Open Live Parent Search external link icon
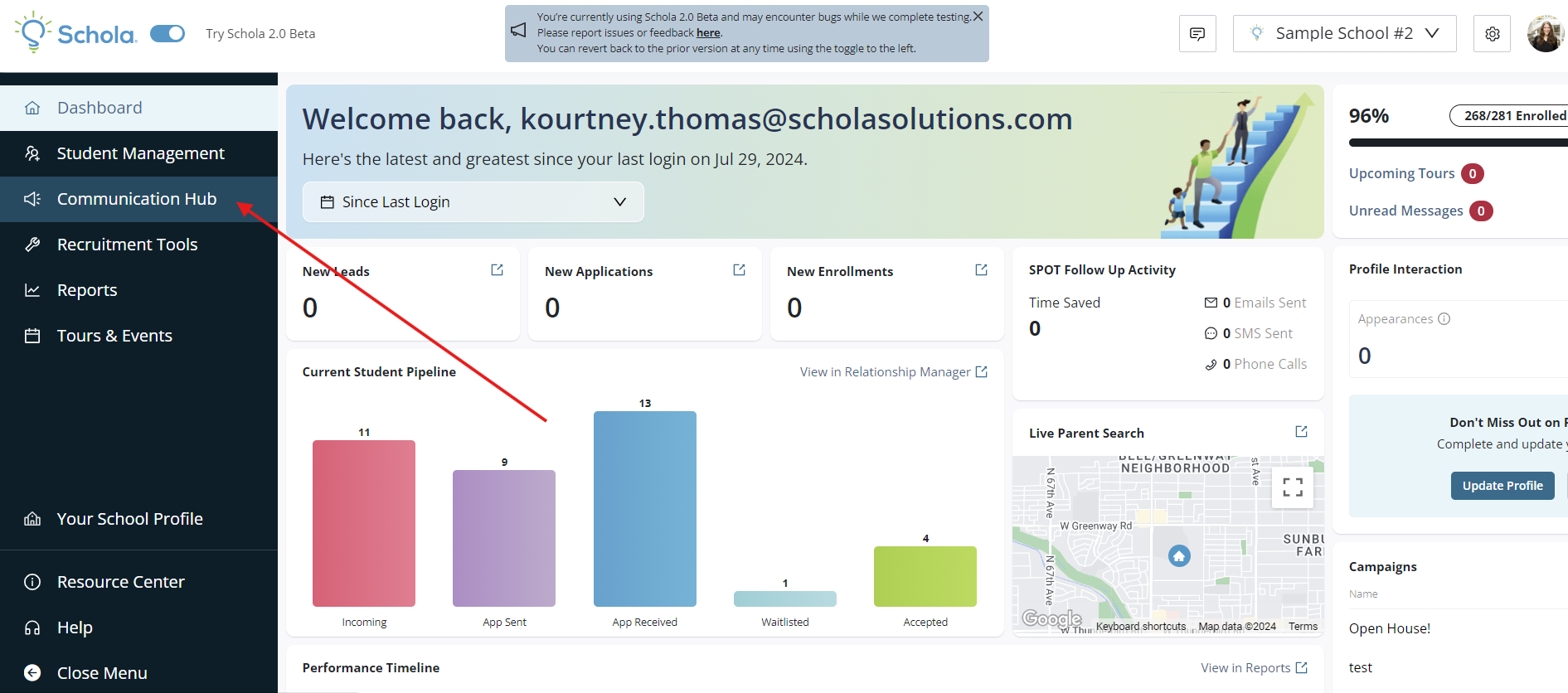The height and width of the screenshot is (693, 1568). 1302,432
